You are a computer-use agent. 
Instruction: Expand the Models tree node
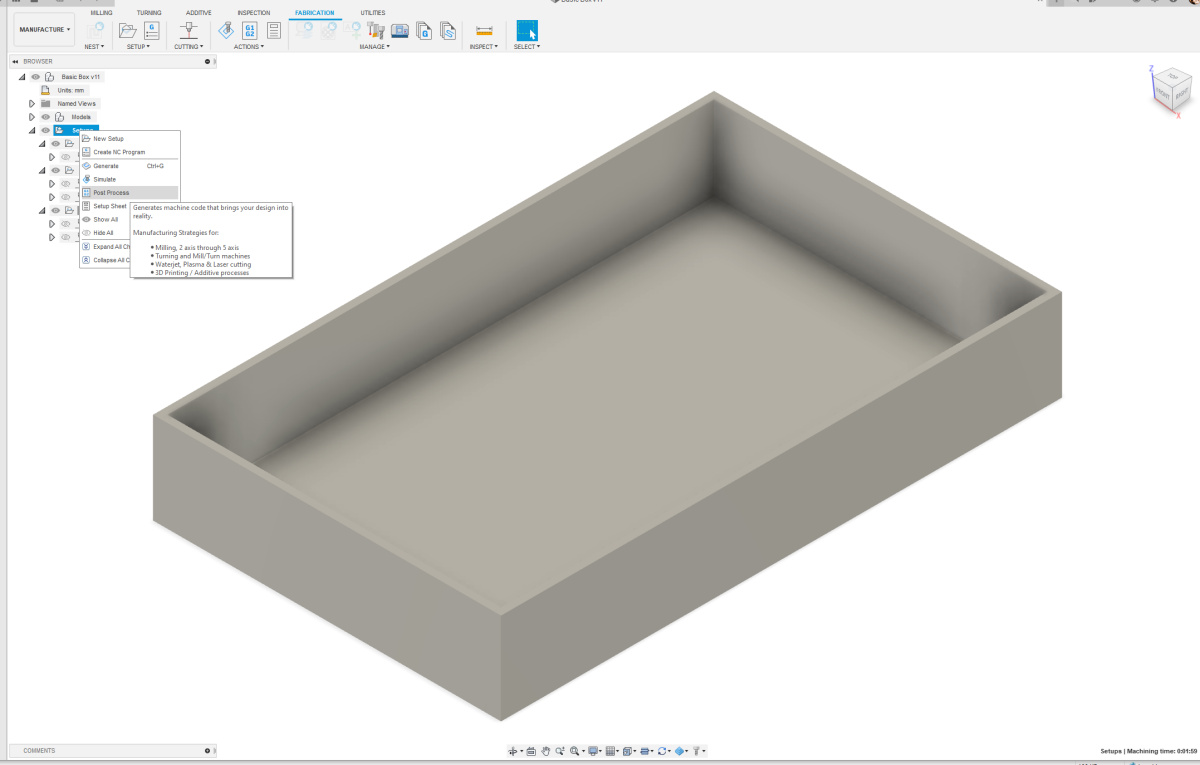click(x=32, y=117)
